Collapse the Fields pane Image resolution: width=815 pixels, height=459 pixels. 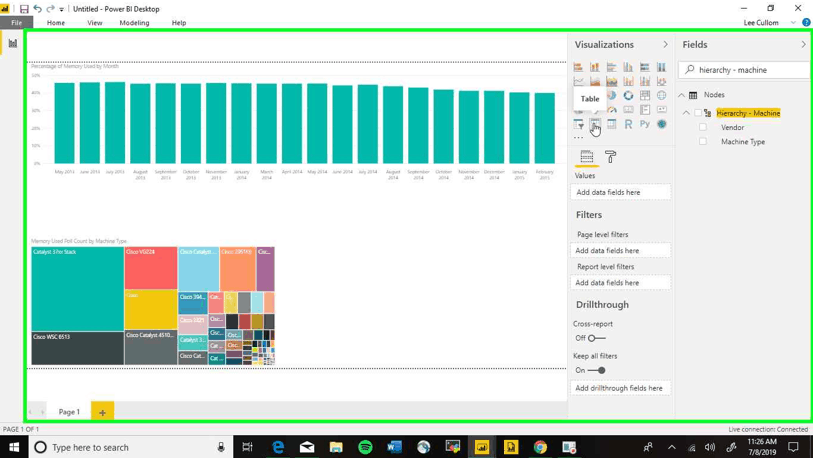804,45
